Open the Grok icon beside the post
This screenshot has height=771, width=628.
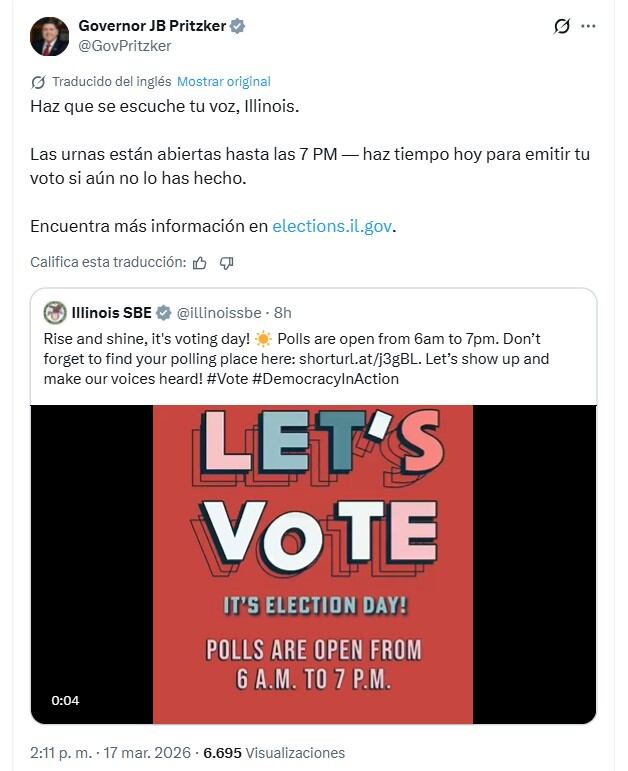[x=561, y=27]
